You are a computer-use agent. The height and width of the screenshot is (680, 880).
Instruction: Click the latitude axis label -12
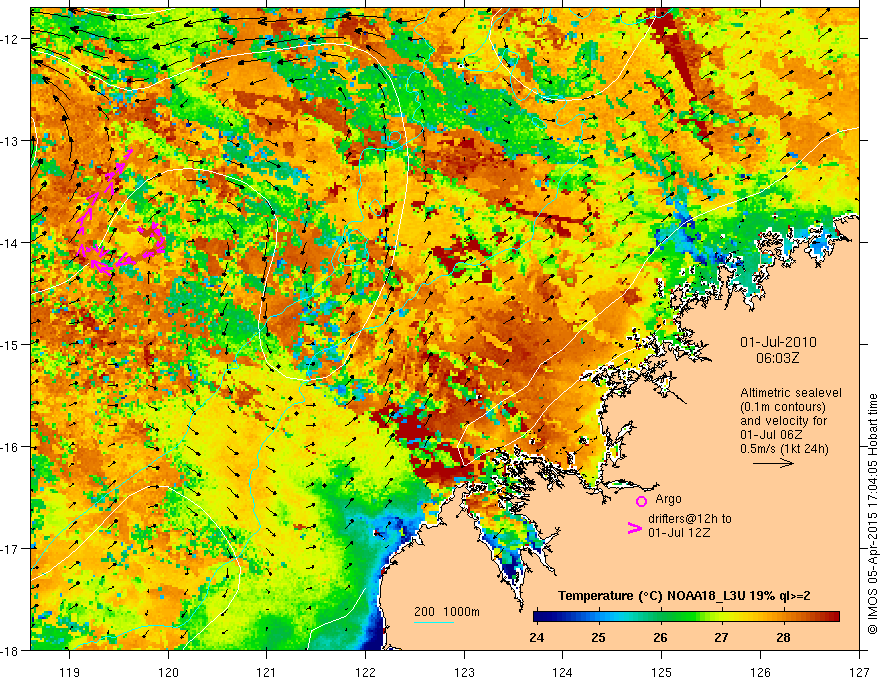(10, 39)
